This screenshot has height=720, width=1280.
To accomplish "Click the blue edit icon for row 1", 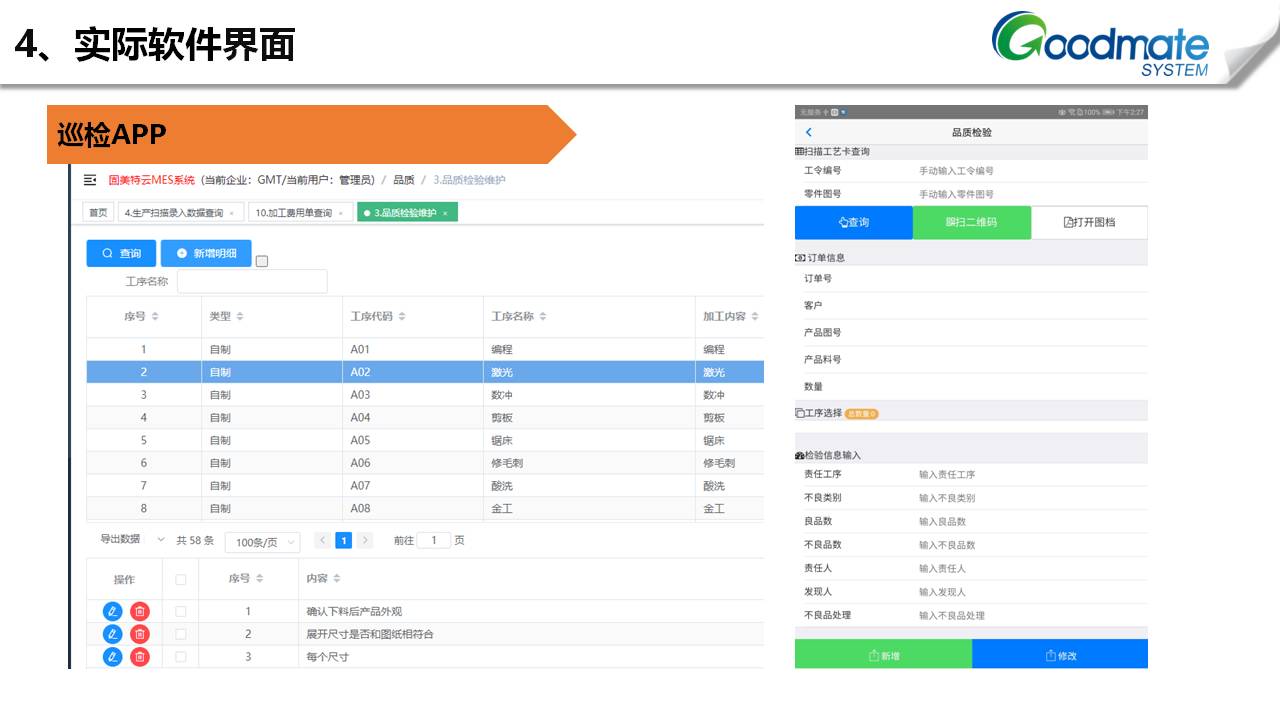I will coord(112,611).
